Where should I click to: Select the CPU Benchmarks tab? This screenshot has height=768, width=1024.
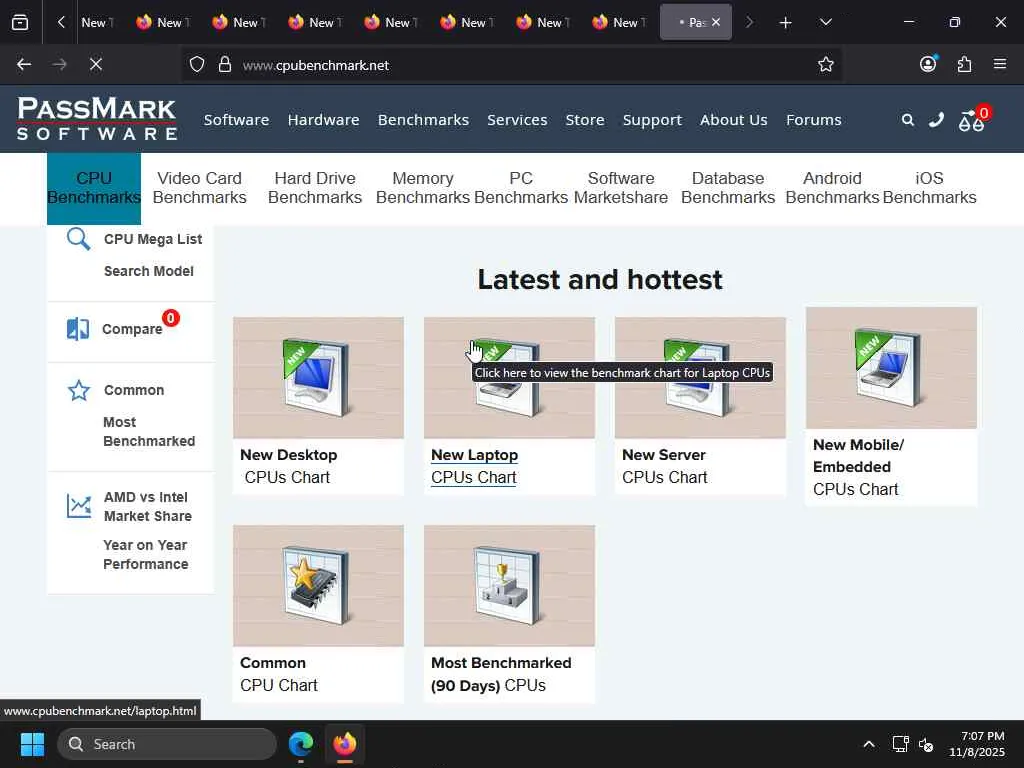pyautogui.click(x=94, y=188)
